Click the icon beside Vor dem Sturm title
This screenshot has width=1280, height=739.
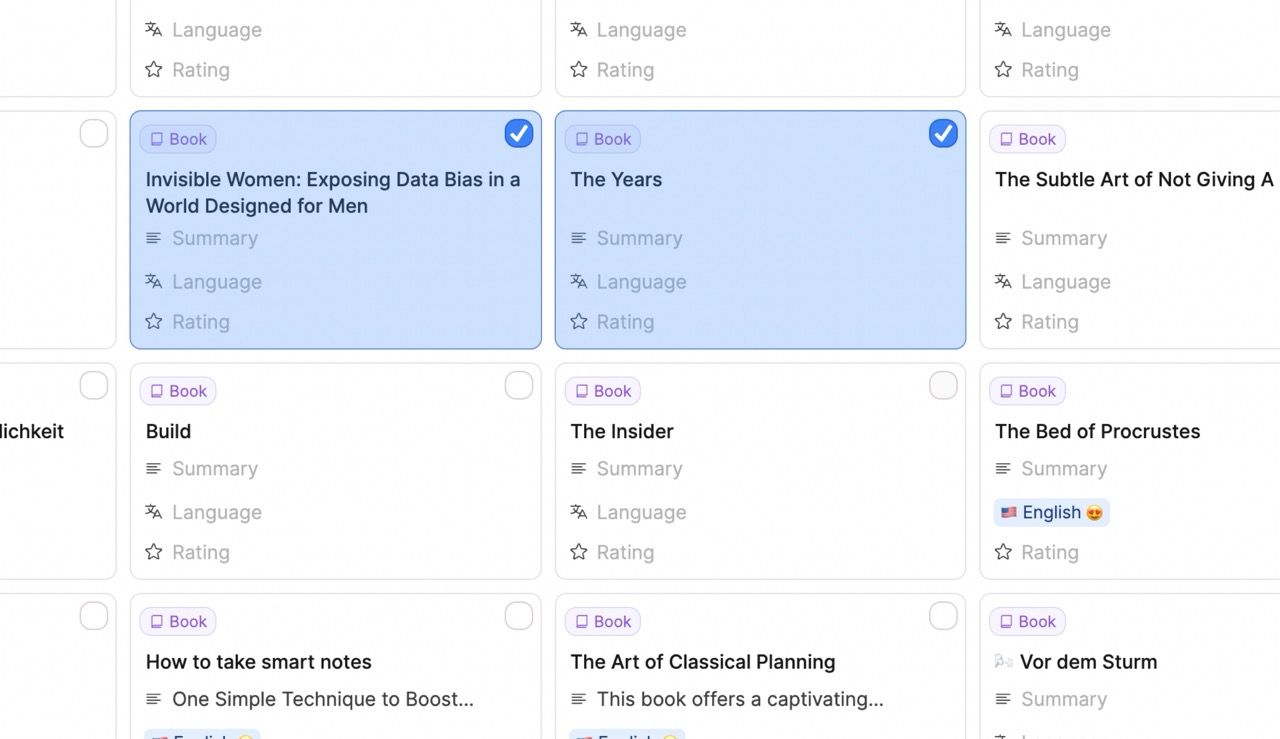tap(1003, 662)
